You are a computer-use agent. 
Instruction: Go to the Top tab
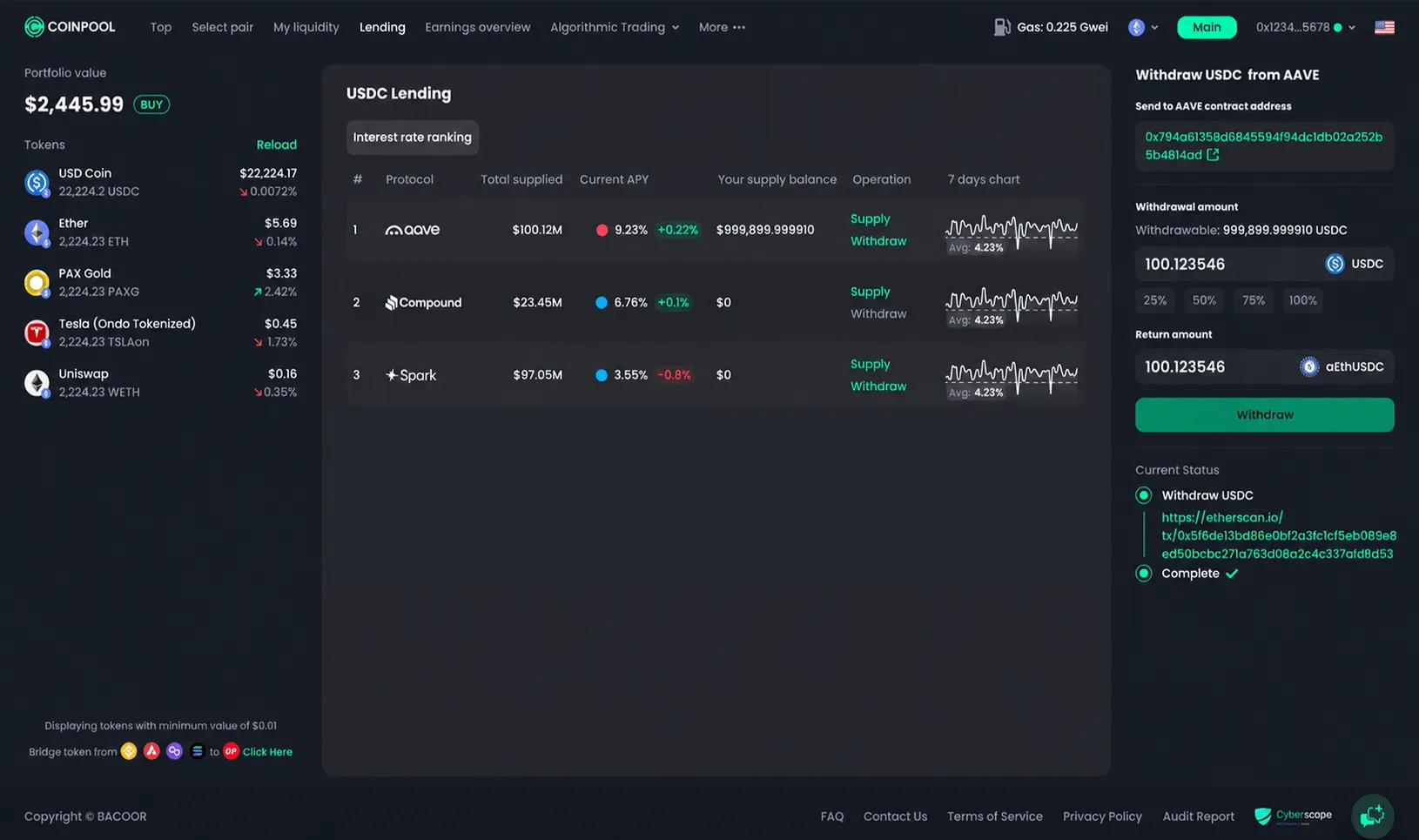coord(161,27)
